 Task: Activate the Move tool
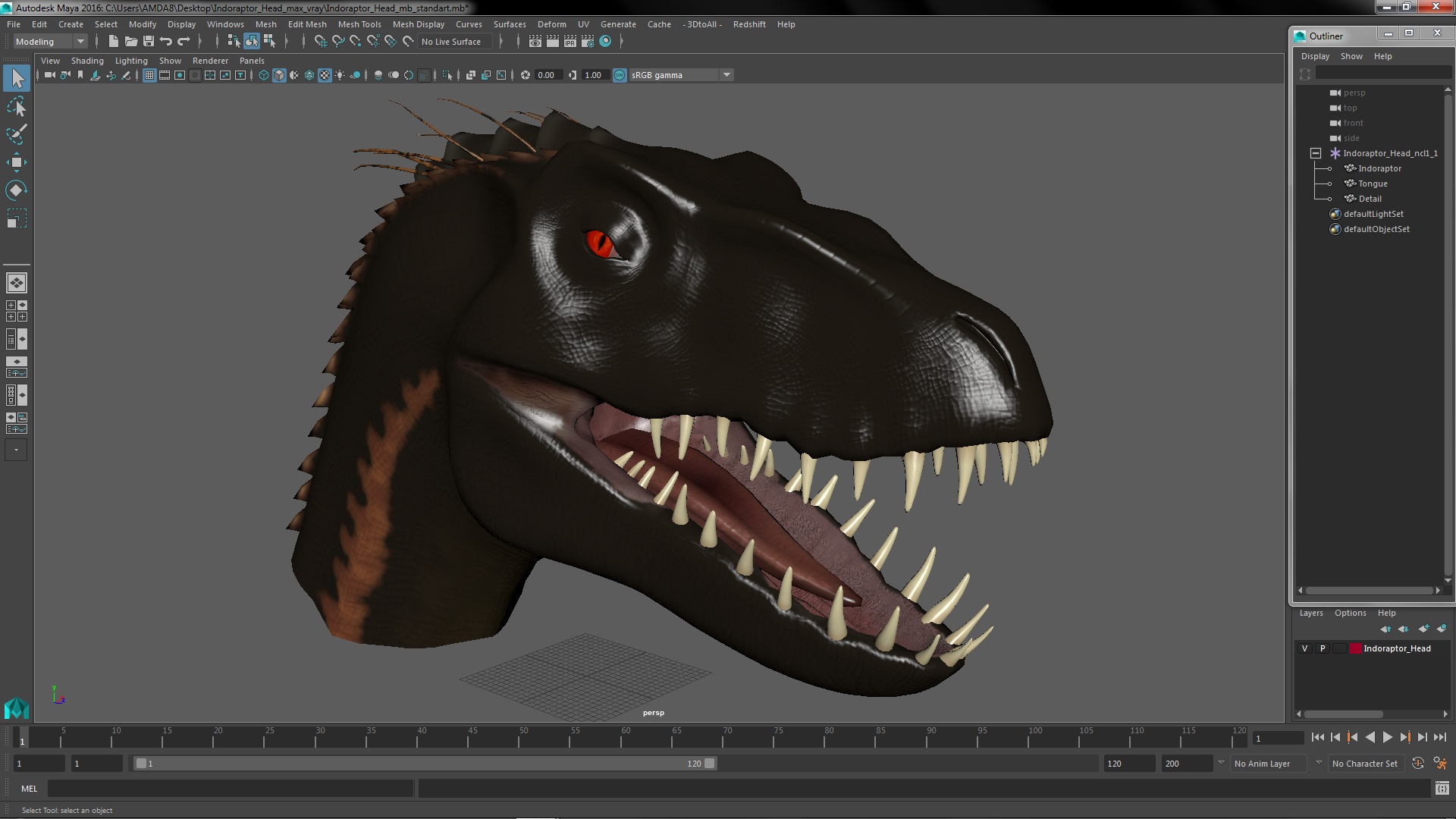(x=17, y=162)
